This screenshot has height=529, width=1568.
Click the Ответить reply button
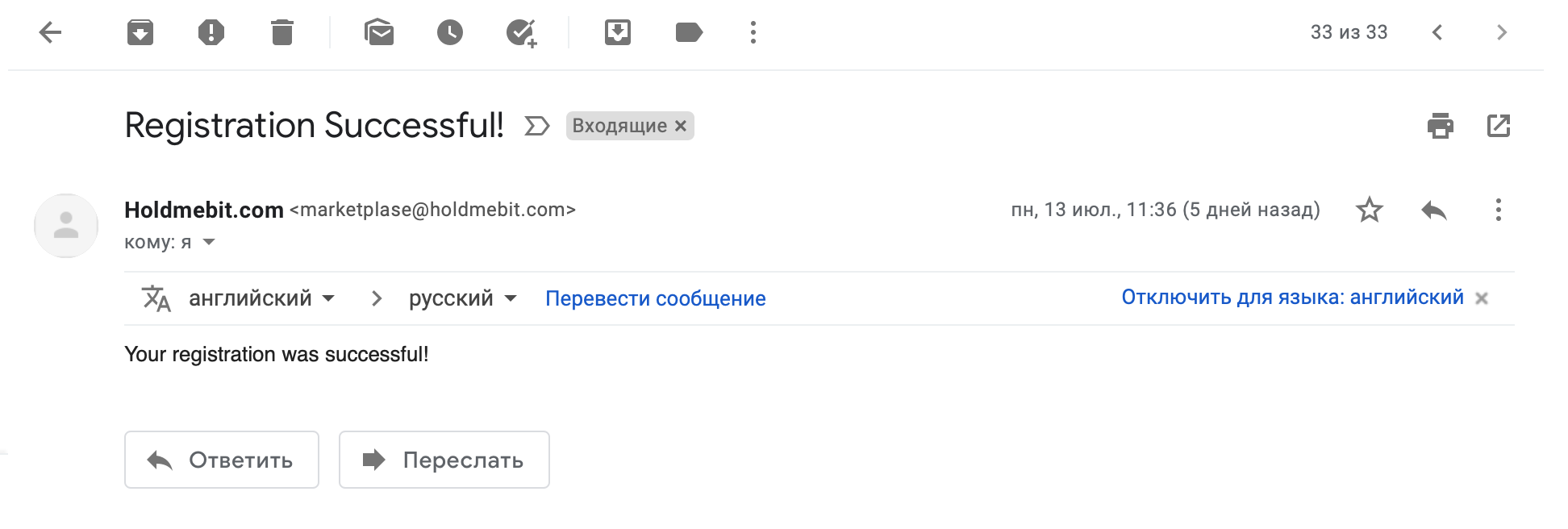coord(222,460)
